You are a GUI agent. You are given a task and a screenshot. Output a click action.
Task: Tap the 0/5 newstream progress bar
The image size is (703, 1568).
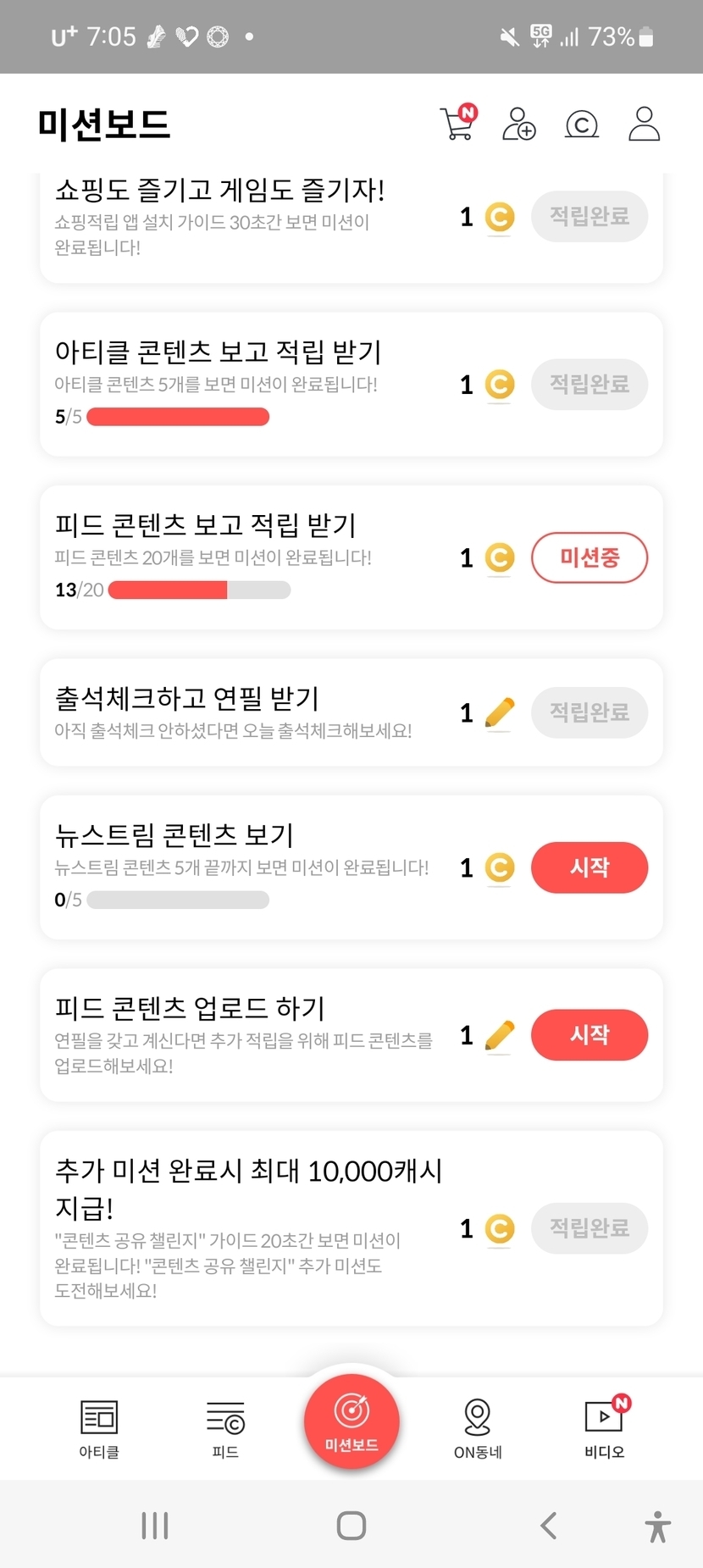tap(178, 900)
